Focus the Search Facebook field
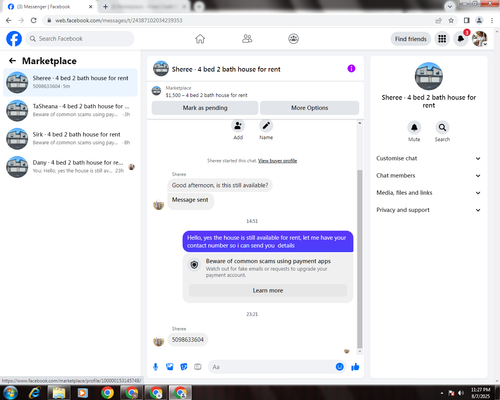The image size is (500, 400). tap(80, 39)
